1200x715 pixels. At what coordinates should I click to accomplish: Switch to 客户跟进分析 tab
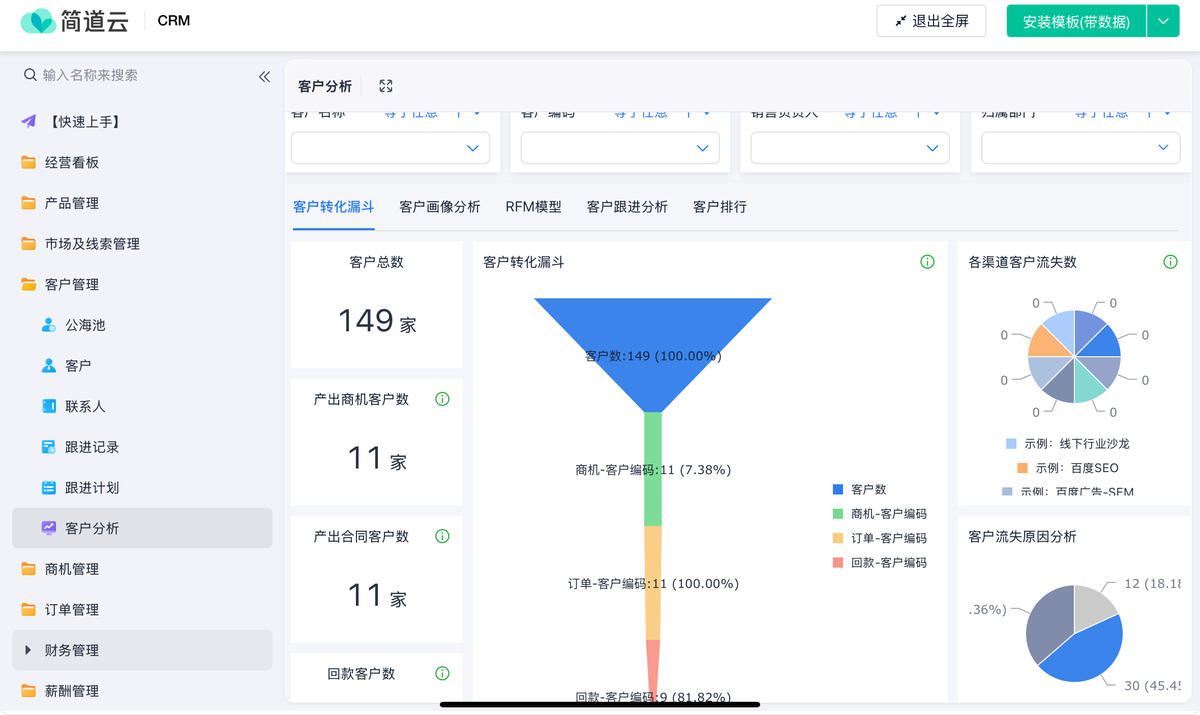pos(627,207)
